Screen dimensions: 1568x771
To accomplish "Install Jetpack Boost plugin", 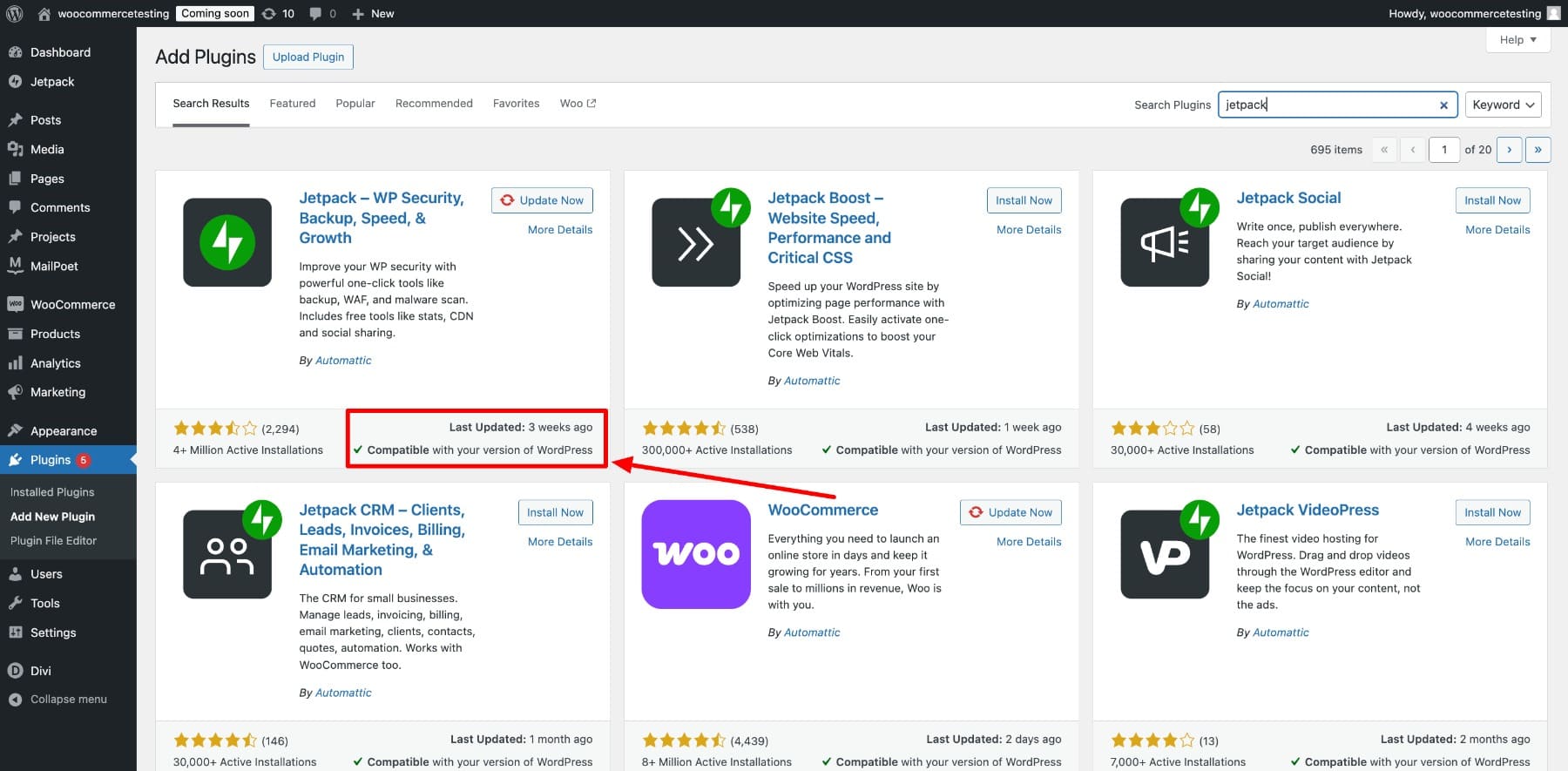I will [1024, 200].
